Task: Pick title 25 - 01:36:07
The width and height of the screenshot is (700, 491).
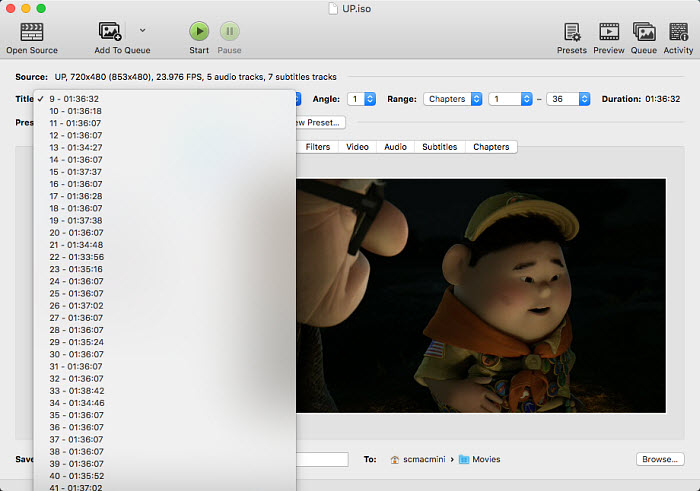Action: tap(164, 293)
